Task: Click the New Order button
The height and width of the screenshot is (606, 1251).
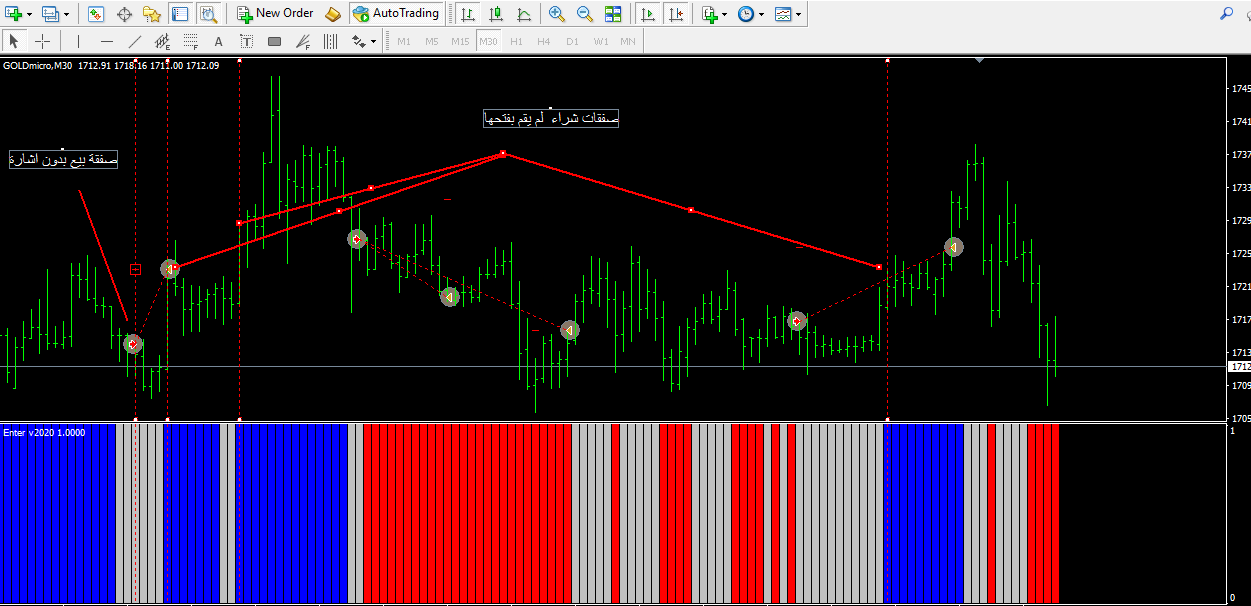Action: [276, 14]
